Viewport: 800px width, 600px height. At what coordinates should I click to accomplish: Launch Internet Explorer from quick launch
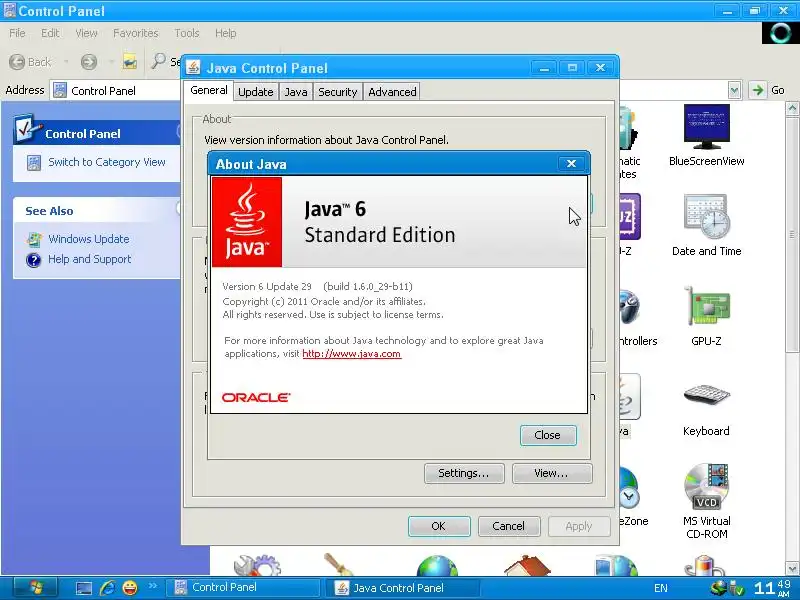(107, 588)
